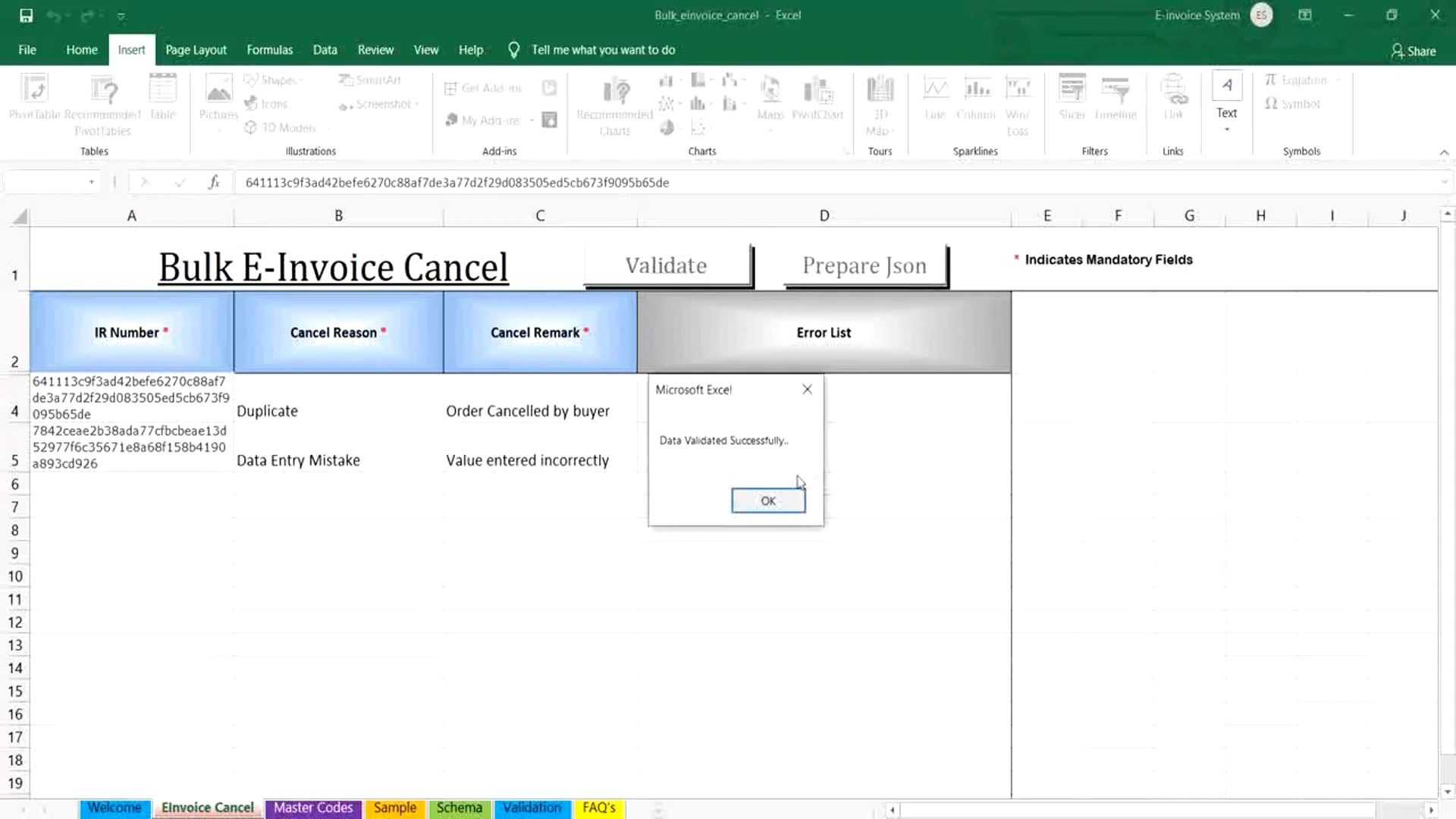The image size is (1456, 819).
Task: Click the formula bar text
Action: (x=457, y=183)
